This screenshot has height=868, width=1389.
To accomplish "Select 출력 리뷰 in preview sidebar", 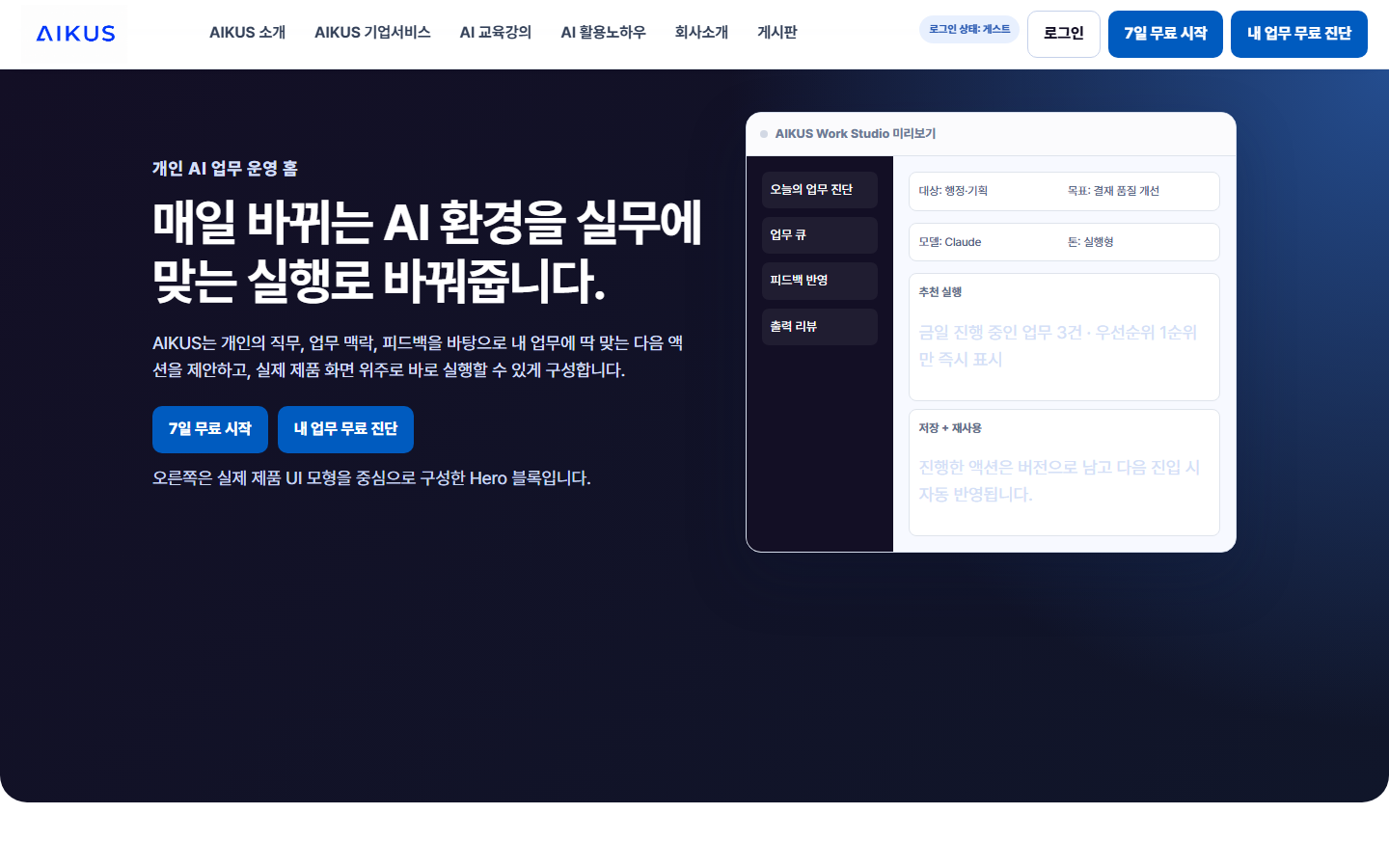I will [x=820, y=327].
